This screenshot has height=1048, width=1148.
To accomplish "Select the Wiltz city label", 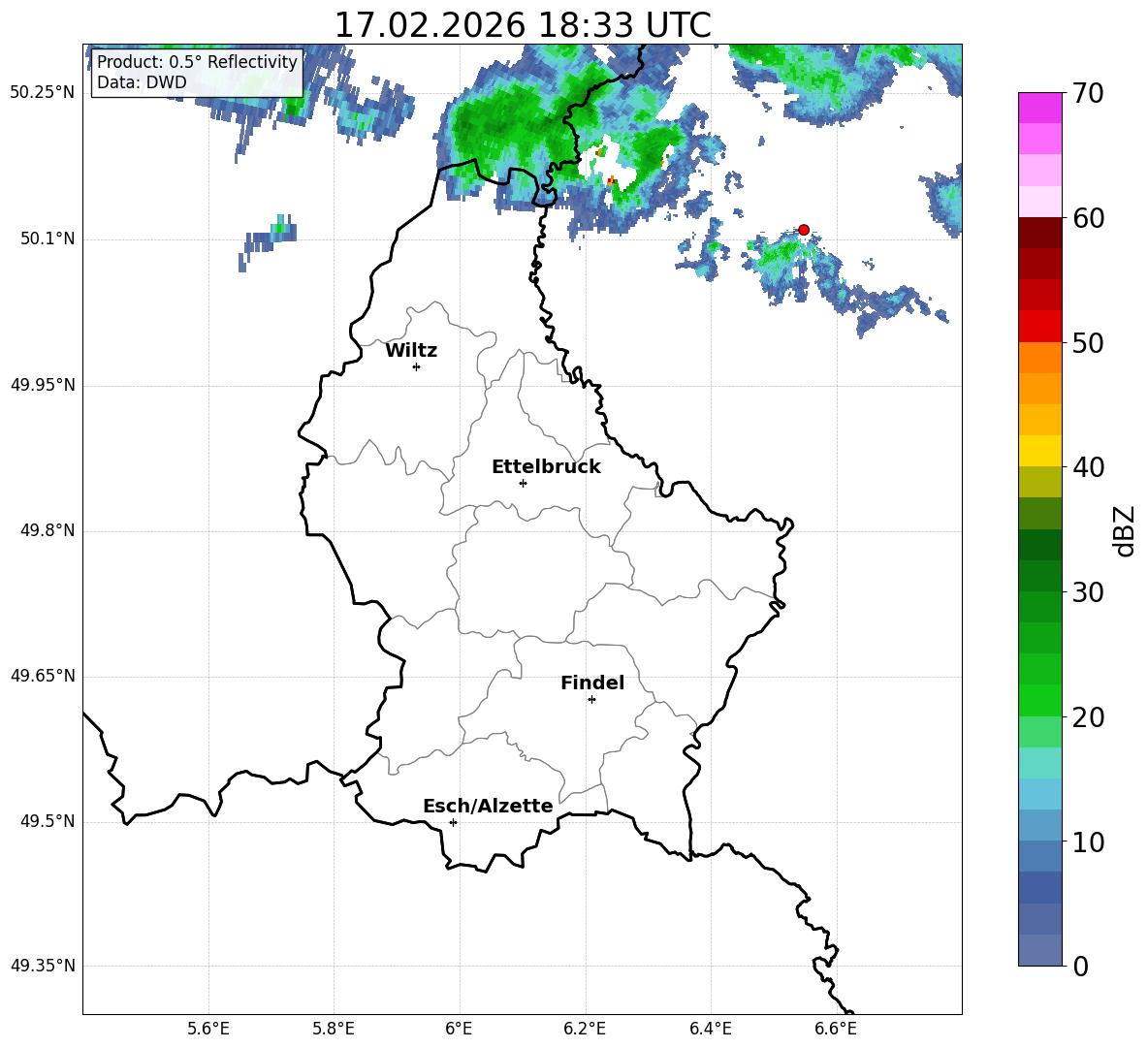I will 411,351.
